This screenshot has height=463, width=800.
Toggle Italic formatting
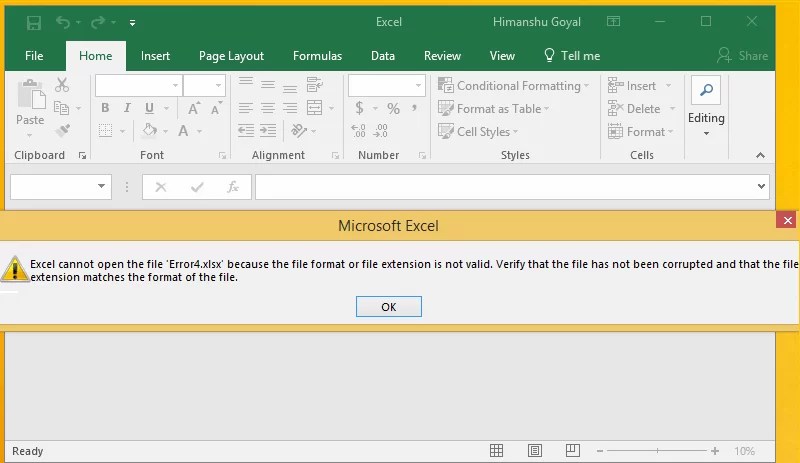[x=127, y=108]
